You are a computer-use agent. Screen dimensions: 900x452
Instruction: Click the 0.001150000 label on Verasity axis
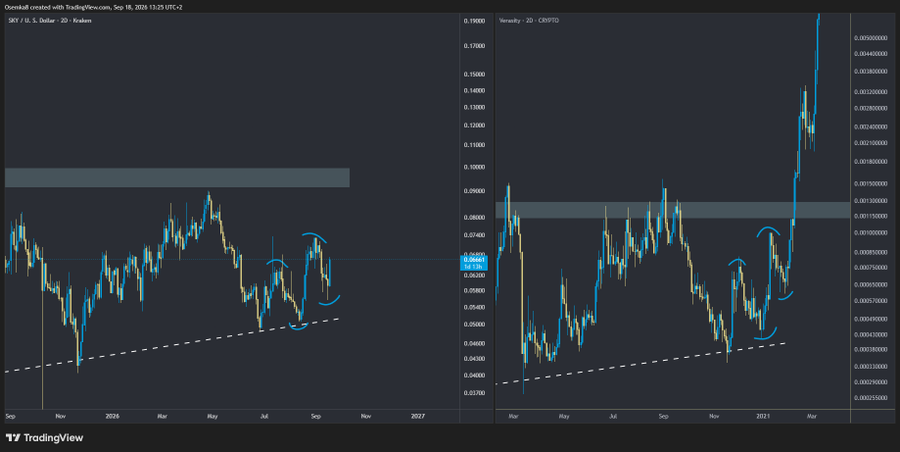point(871,217)
